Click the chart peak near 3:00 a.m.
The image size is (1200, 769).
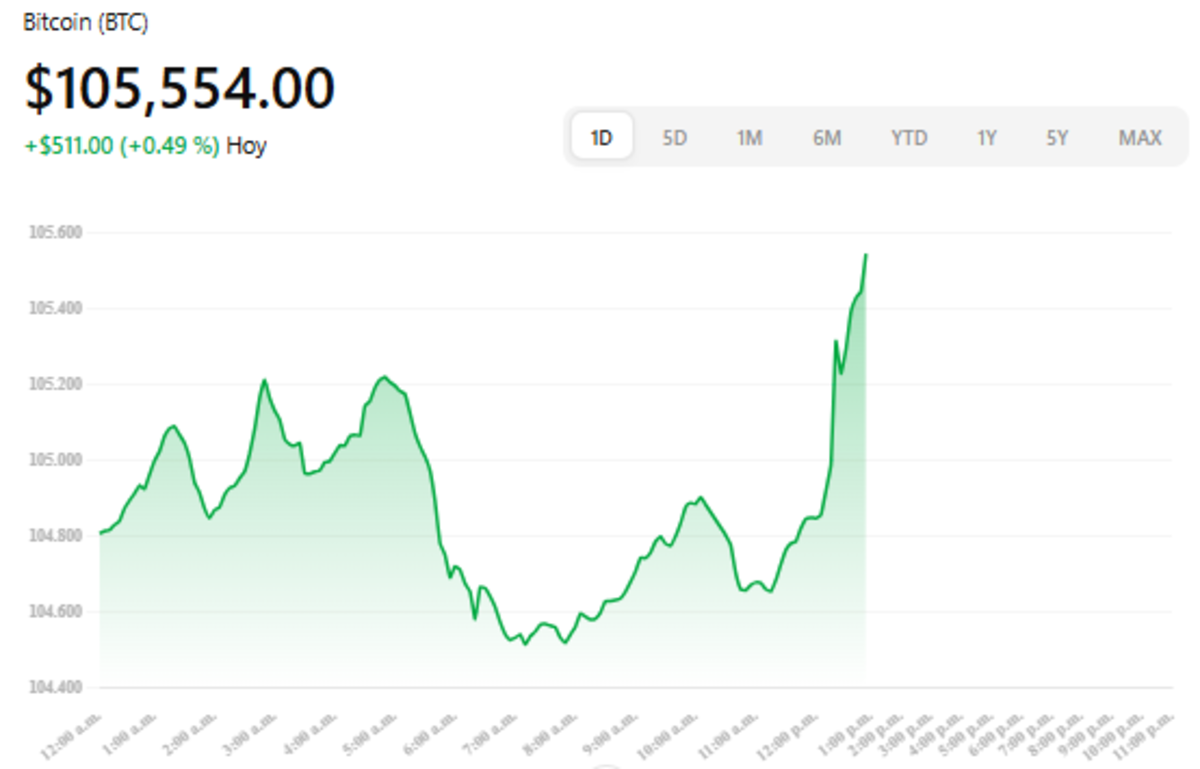[263, 381]
